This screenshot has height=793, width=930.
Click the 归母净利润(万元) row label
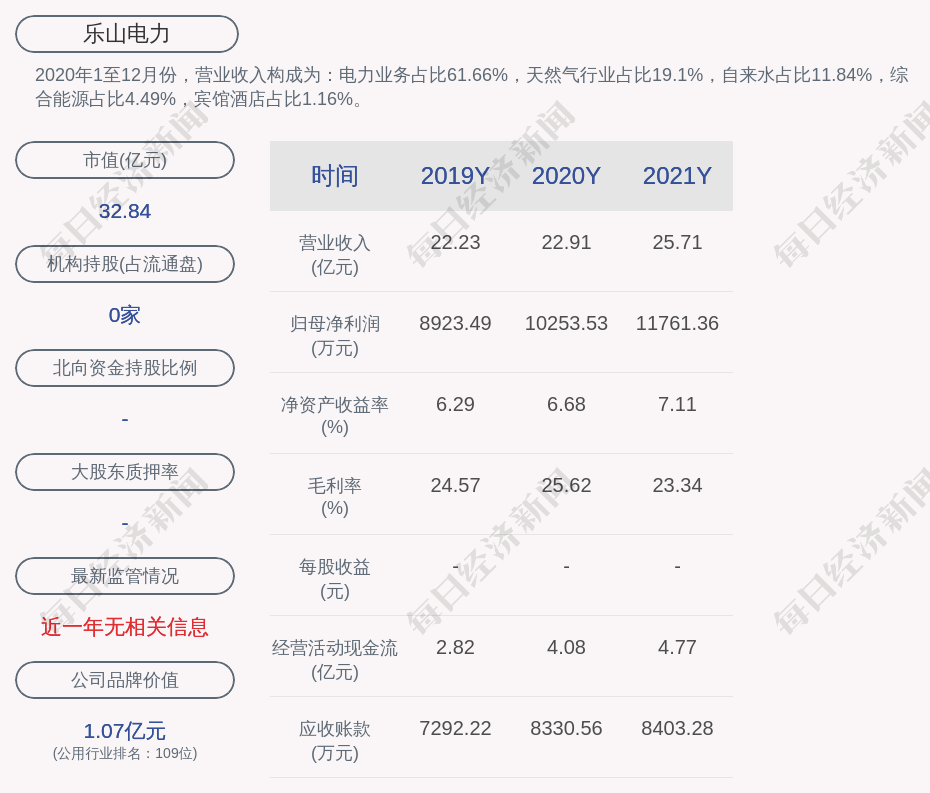(335, 336)
